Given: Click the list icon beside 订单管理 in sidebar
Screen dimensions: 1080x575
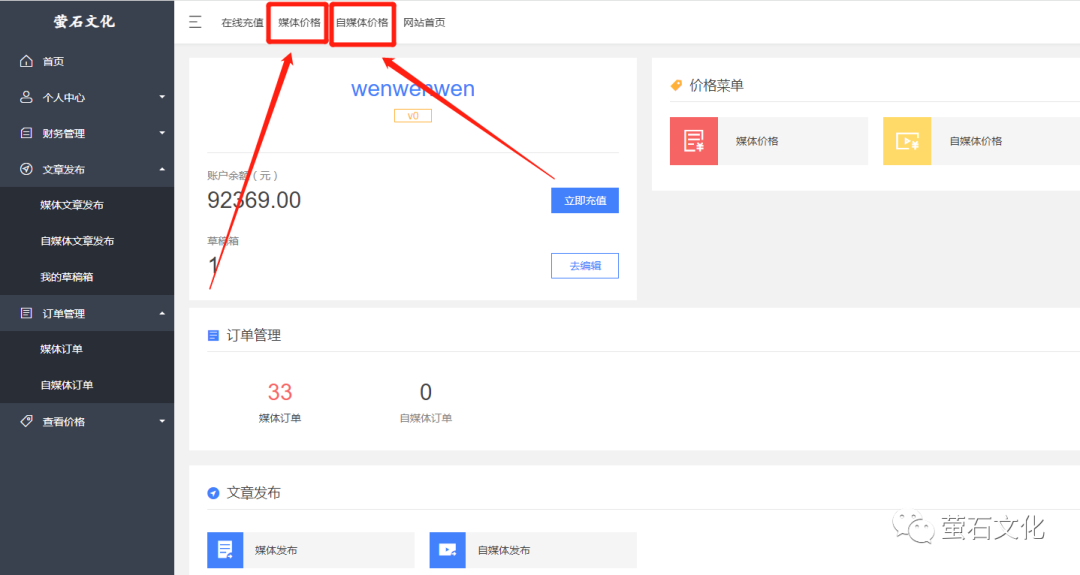Looking at the screenshot, I should [x=26, y=313].
